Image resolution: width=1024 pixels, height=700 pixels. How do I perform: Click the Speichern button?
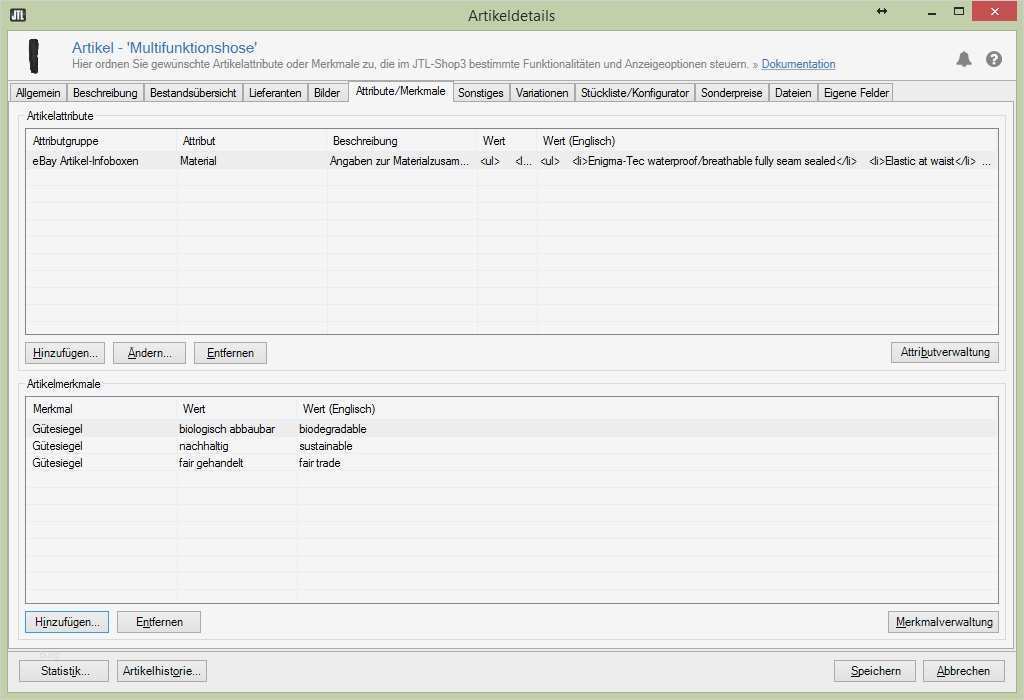(x=875, y=671)
